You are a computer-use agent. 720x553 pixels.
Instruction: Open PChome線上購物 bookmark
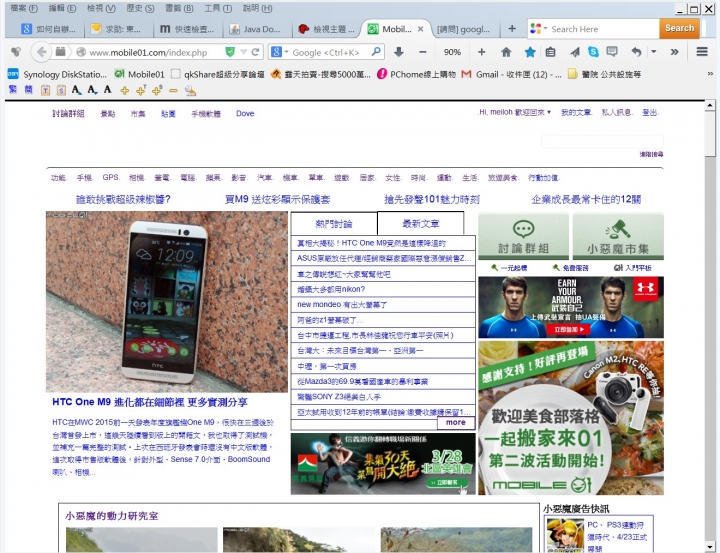[416, 74]
